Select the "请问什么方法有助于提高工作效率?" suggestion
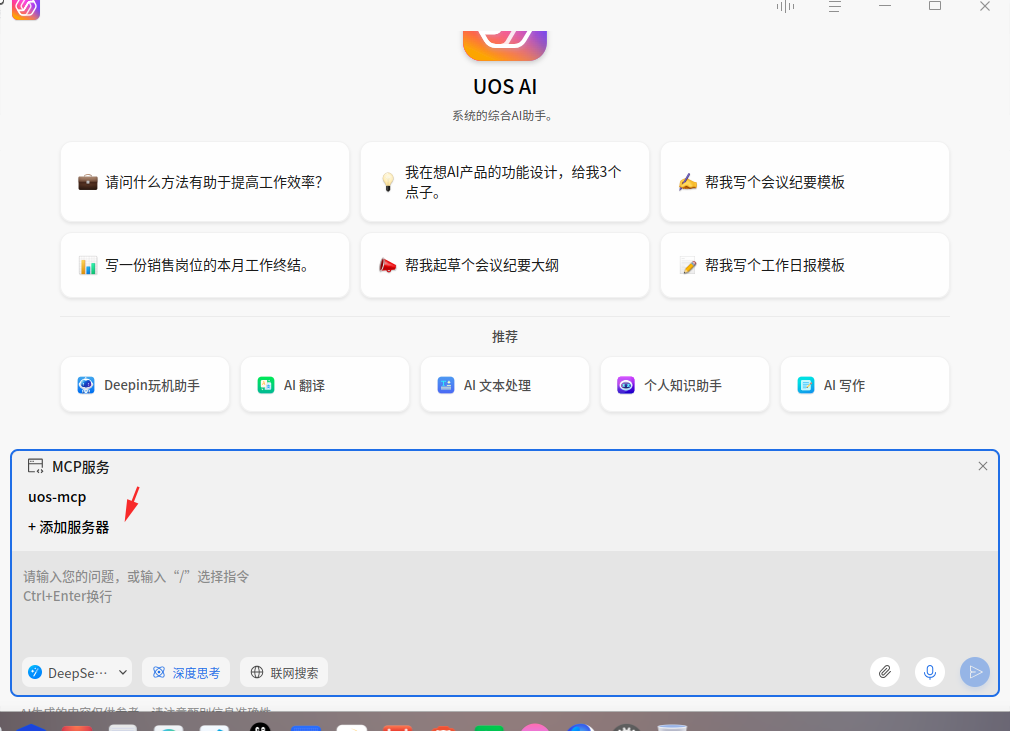The width and height of the screenshot is (1010, 731). pyautogui.click(x=205, y=182)
